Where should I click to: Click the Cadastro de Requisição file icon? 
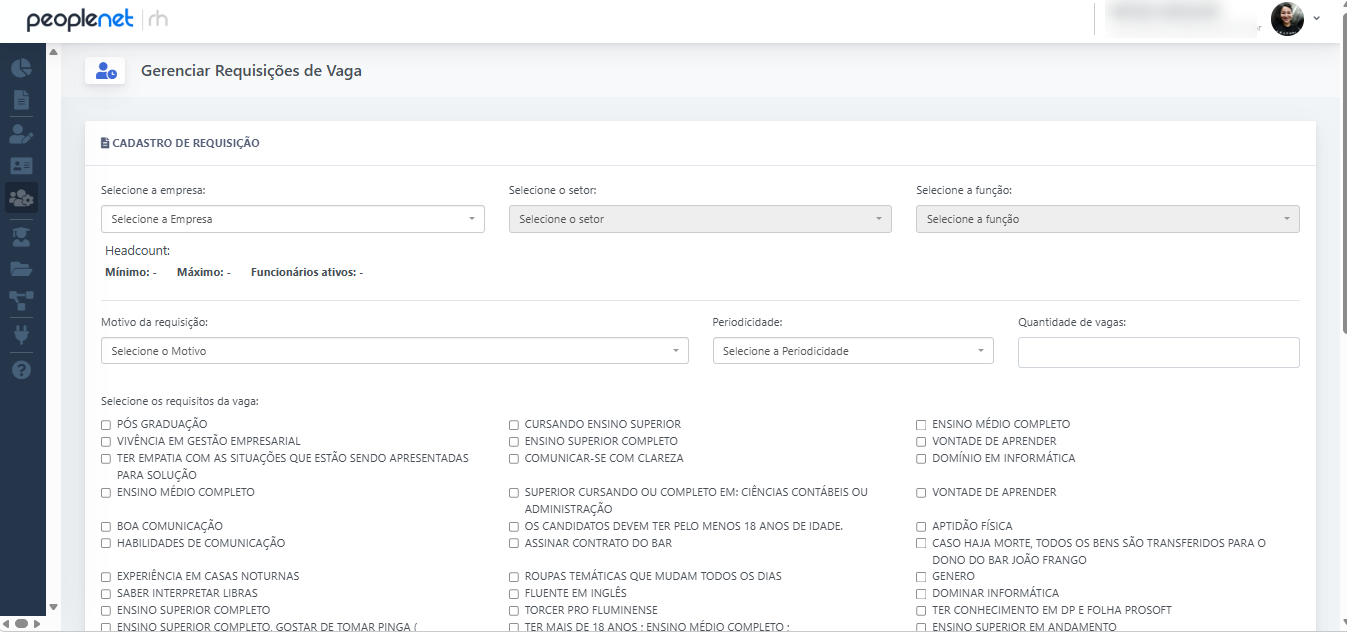(105, 143)
